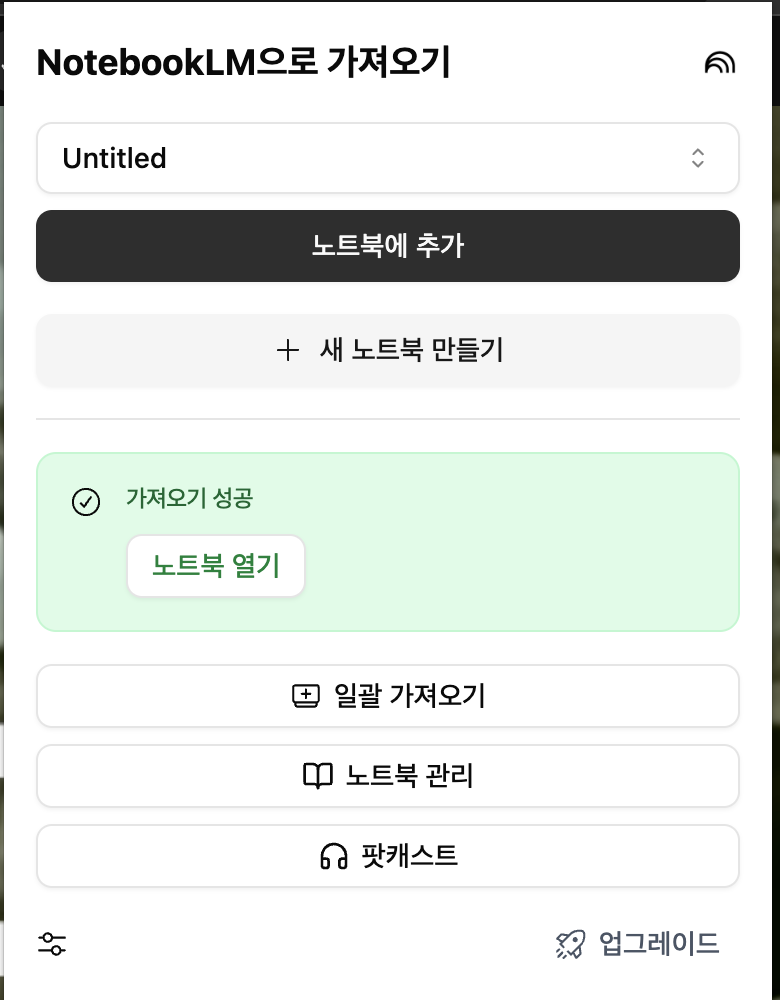Open the "Untitled" notebook selector dropdown

click(x=387, y=158)
